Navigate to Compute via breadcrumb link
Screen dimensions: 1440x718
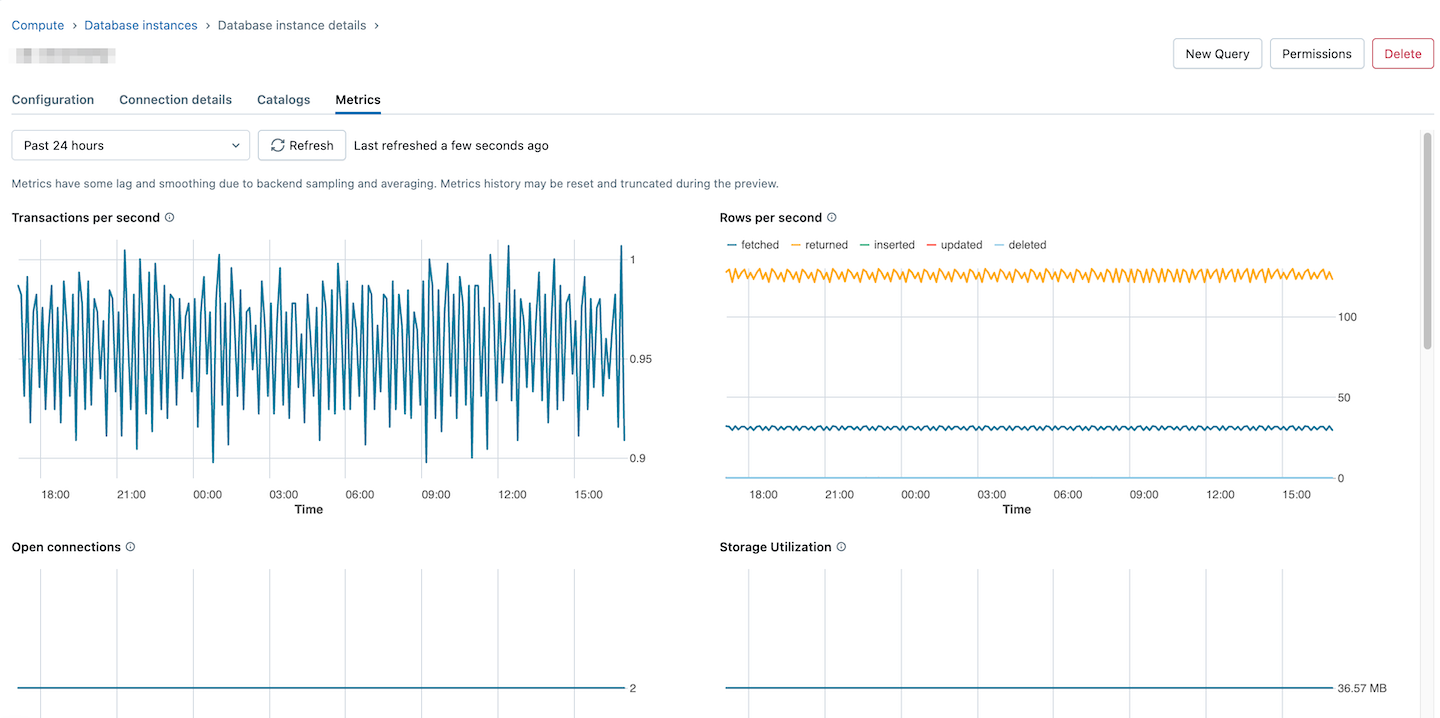(37, 24)
